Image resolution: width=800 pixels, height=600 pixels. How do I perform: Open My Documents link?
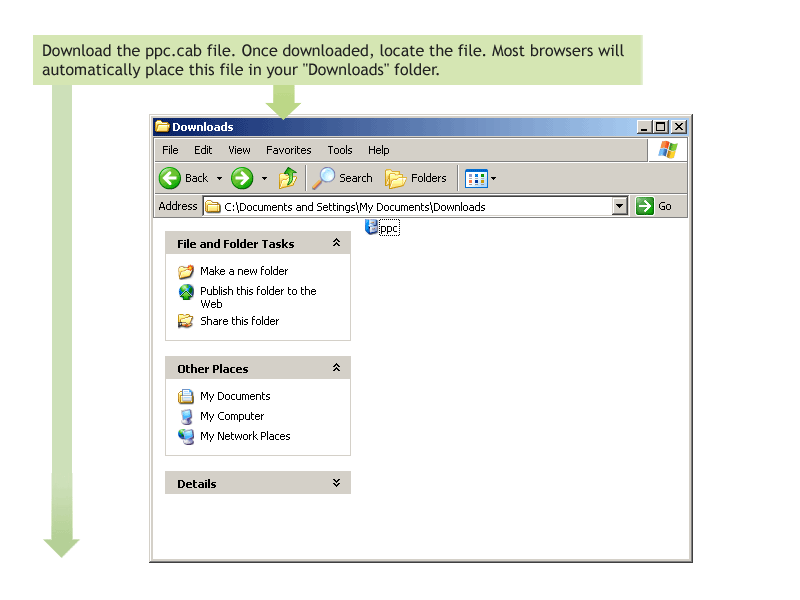click(235, 396)
